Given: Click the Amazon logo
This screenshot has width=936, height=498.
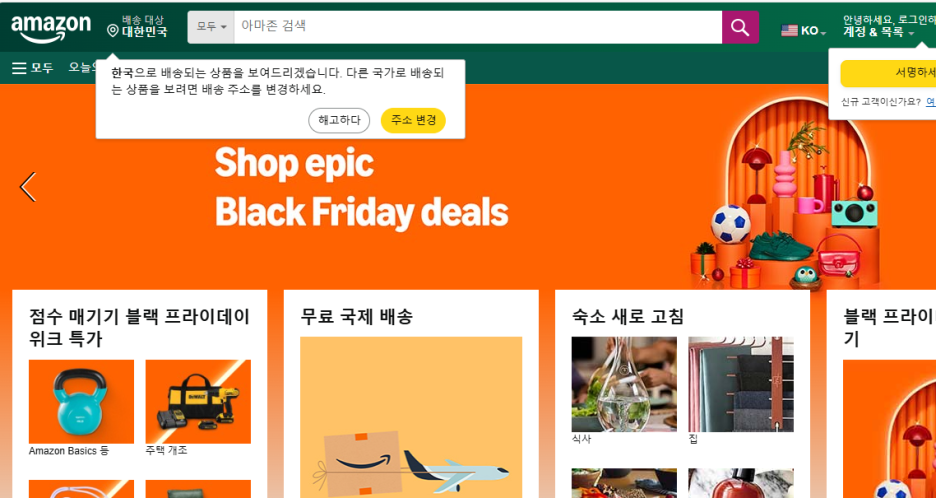Looking at the screenshot, I should coord(51,29).
